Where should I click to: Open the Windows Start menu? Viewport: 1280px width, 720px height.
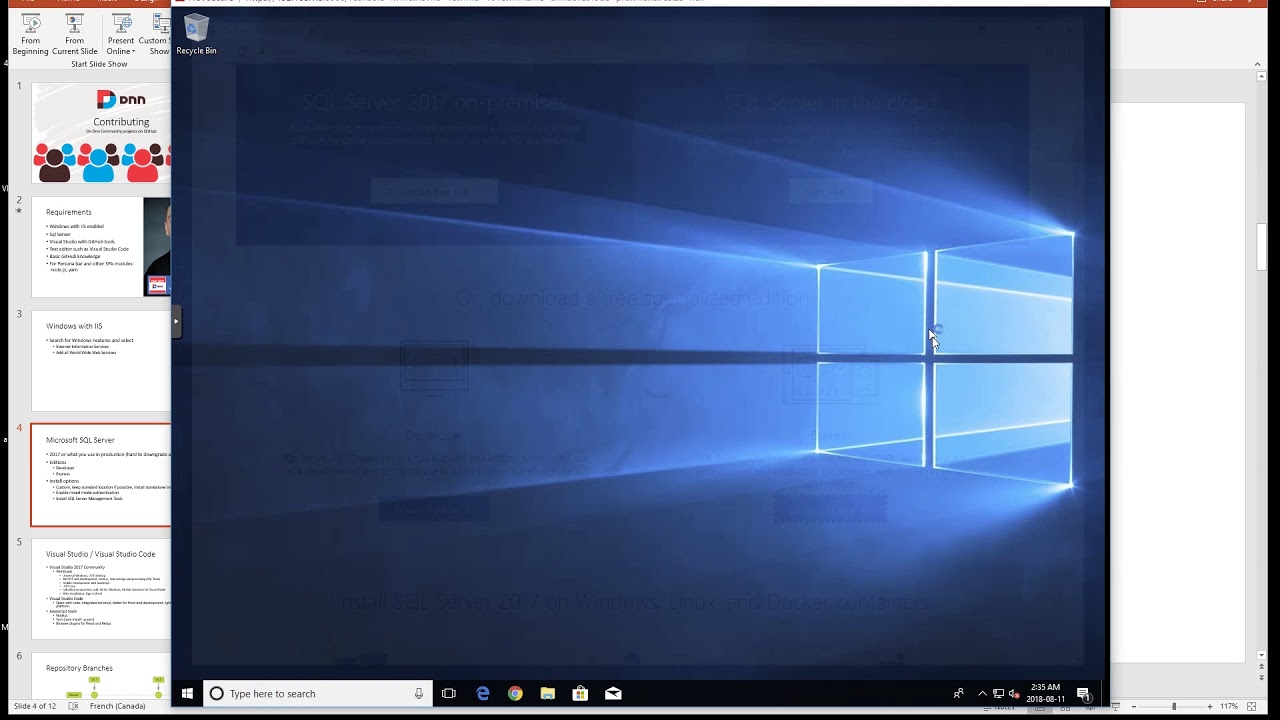coord(187,693)
